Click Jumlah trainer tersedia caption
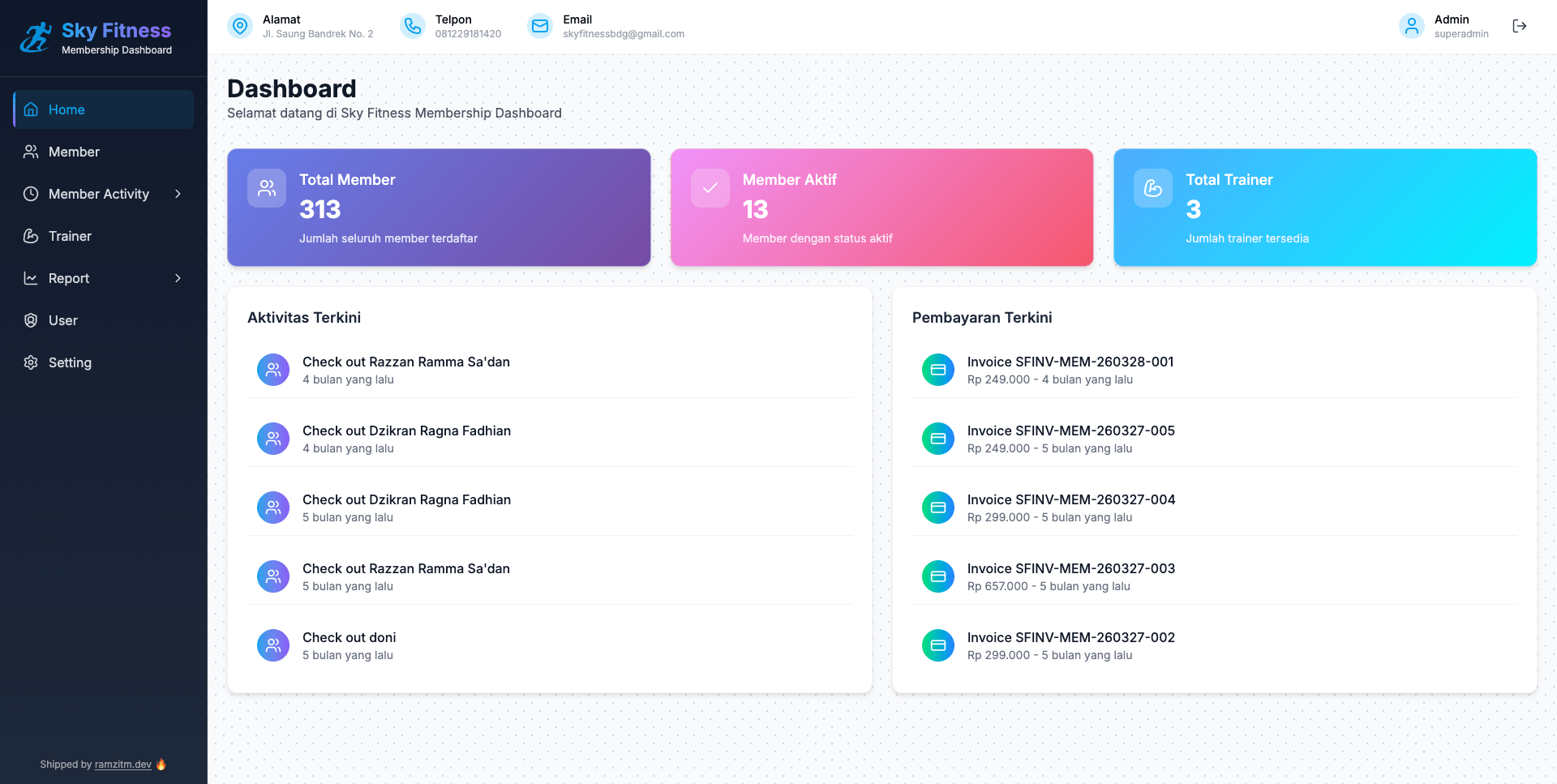This screenshot has width=1557, height=784. [1247, 238]
